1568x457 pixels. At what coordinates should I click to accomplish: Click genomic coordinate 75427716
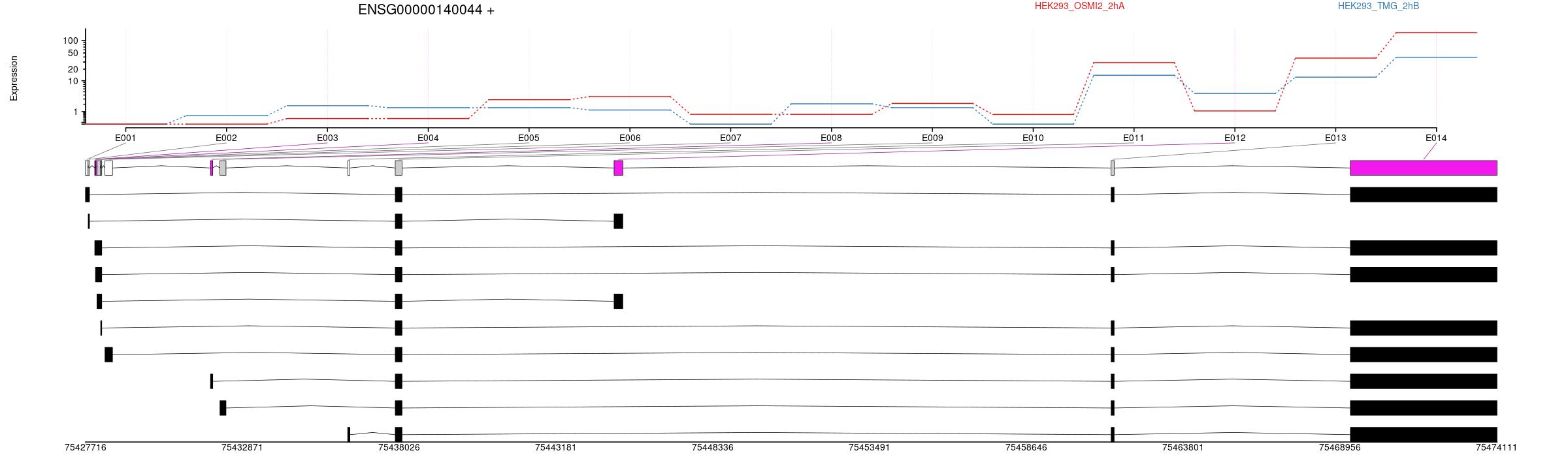click(x=86, y=447)
